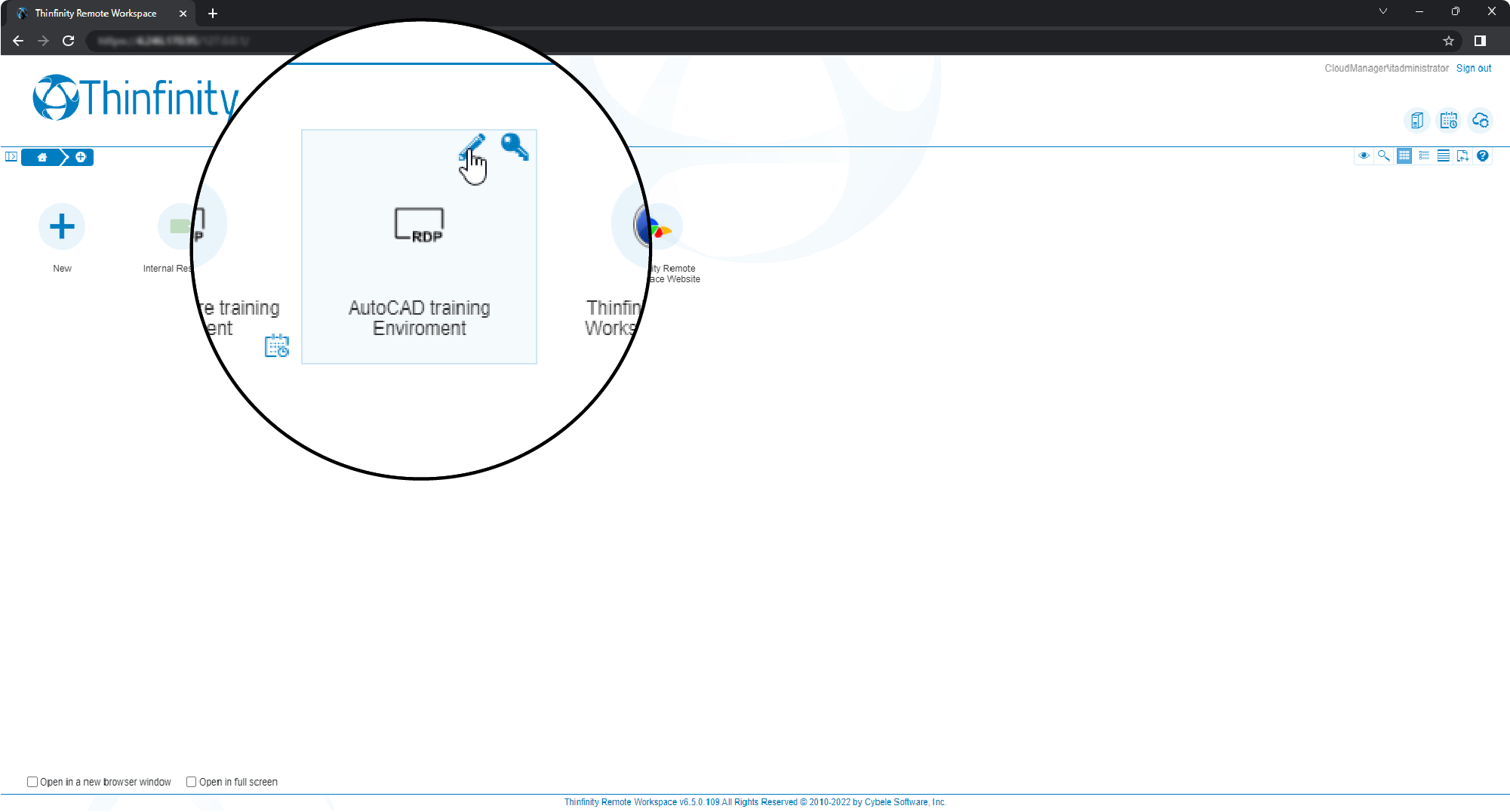1510x812 pixels.
Task: Open a new browser tab
Action: [213, 13]
